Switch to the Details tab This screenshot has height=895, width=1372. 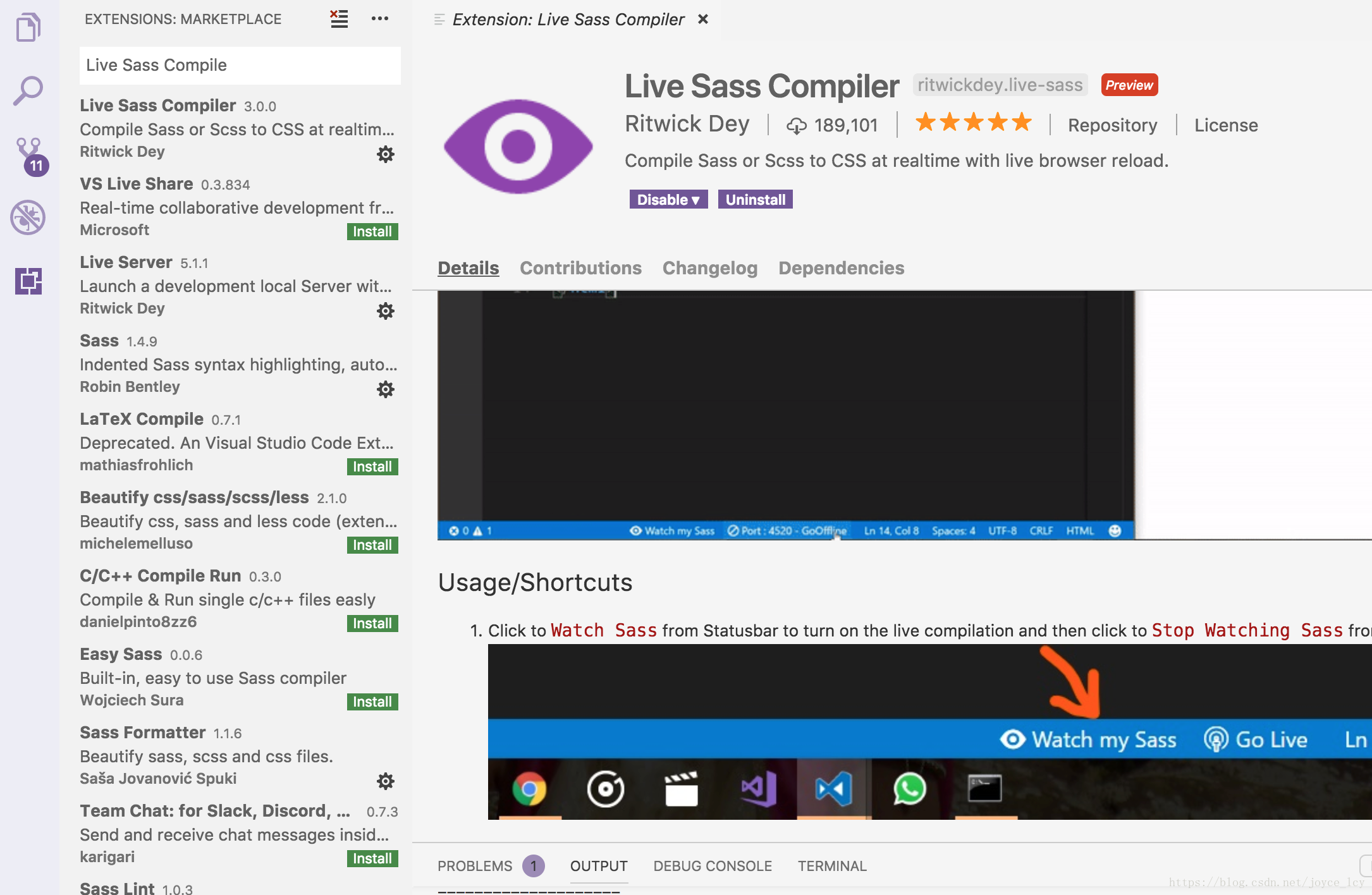(x=468, y=268)
